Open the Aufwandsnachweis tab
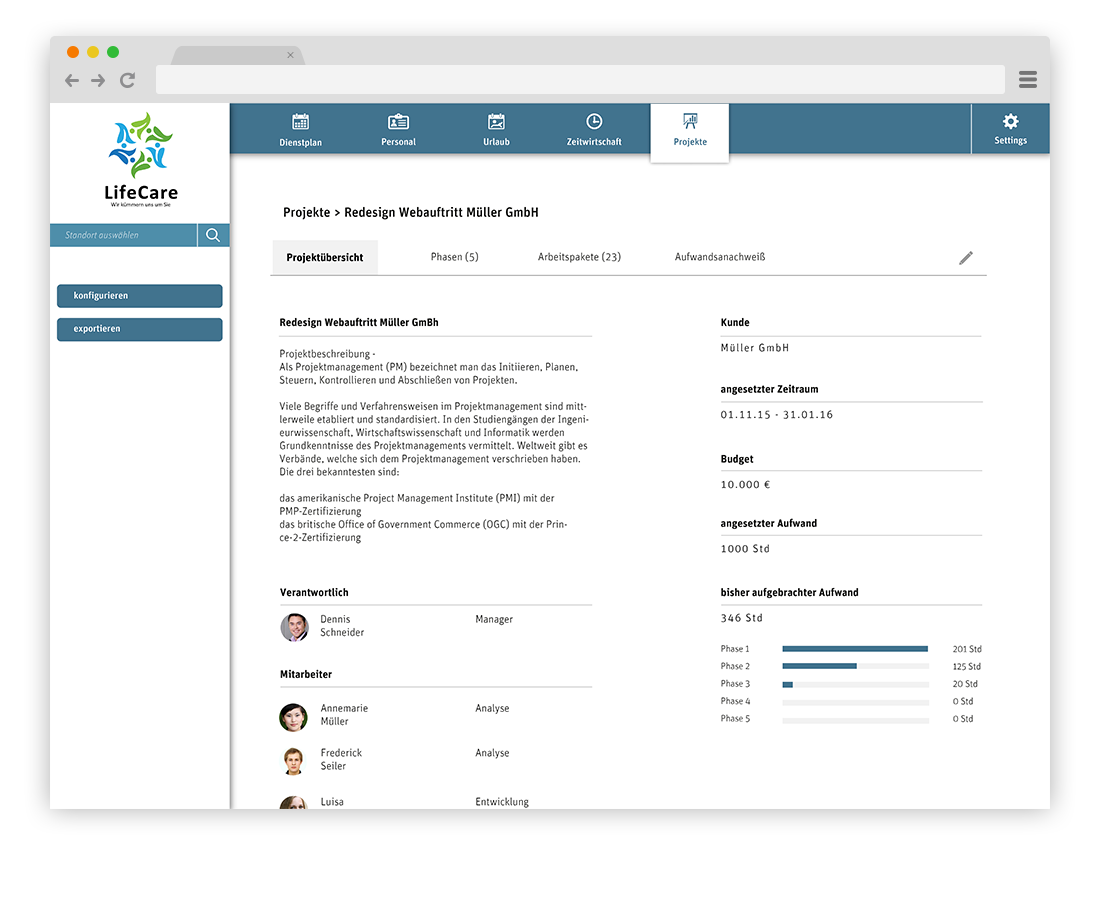Viewport: 1100px width, 898px height. [720, 257]
